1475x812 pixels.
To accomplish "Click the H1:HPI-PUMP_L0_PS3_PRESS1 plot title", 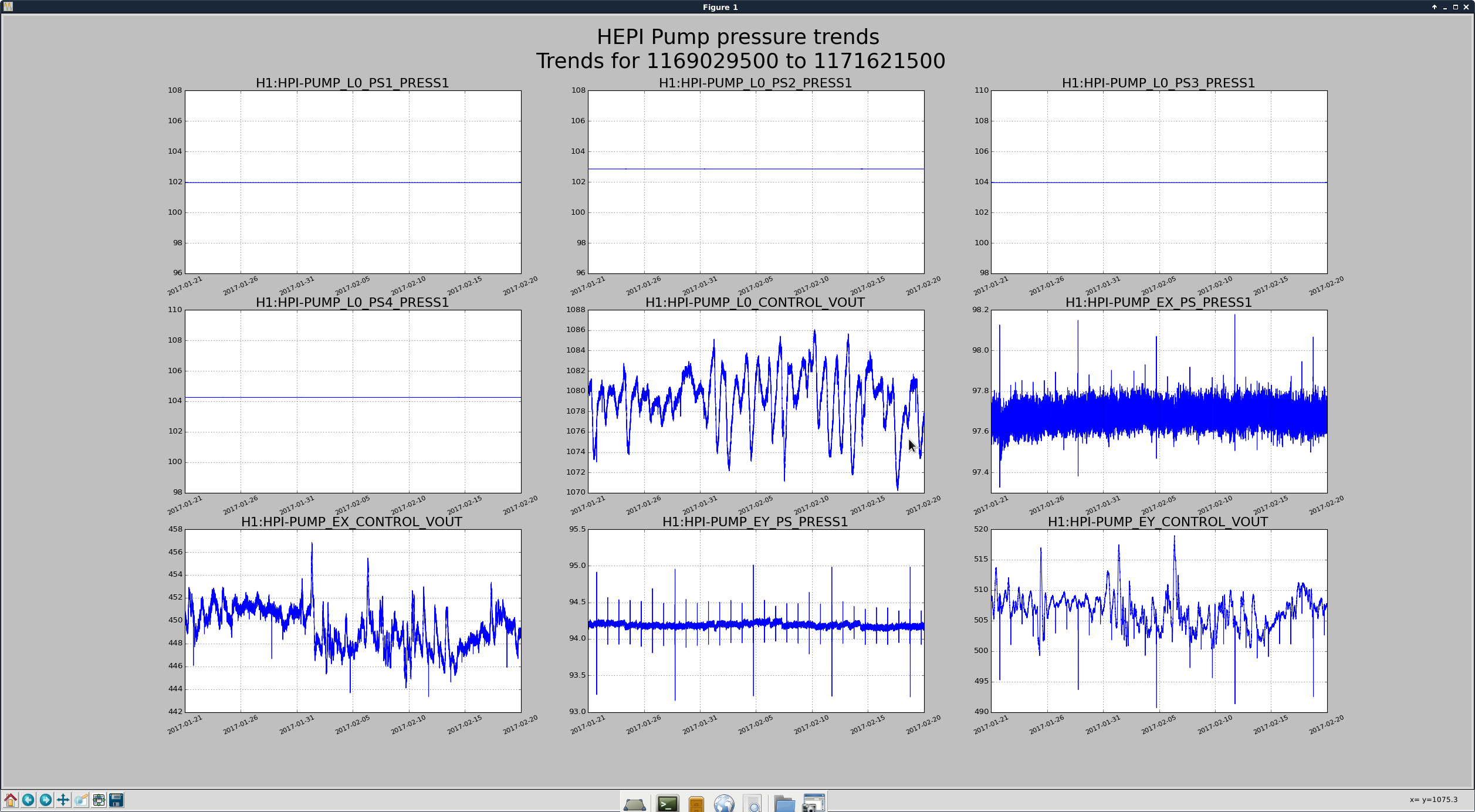I will coord(1158,83).
